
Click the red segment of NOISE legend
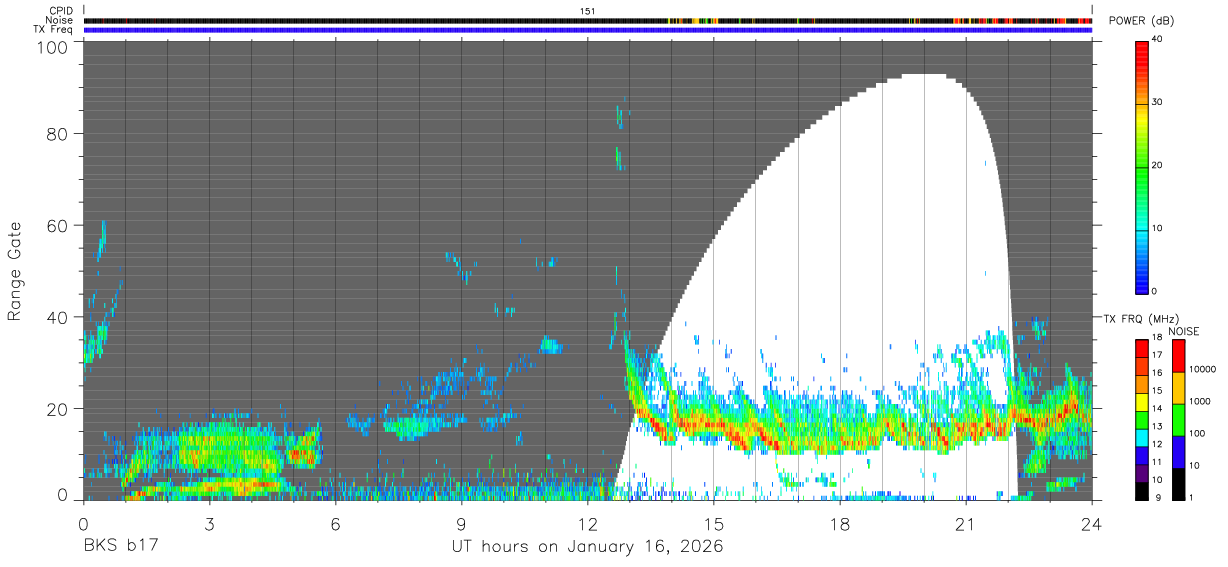tap(1177, 356)
